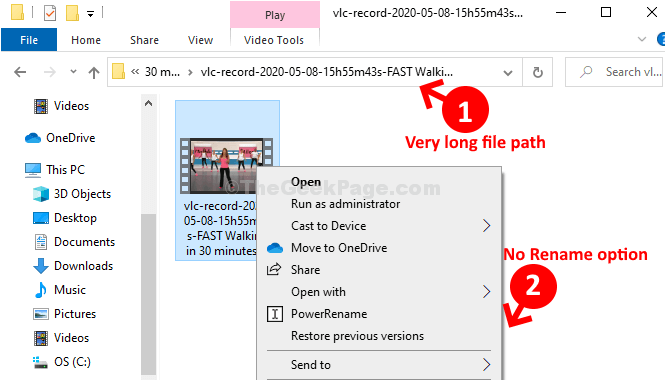Switch to the View ribbon tab
Image resolution: width=665 pixels, height=380 pixels.
[200, 40]
